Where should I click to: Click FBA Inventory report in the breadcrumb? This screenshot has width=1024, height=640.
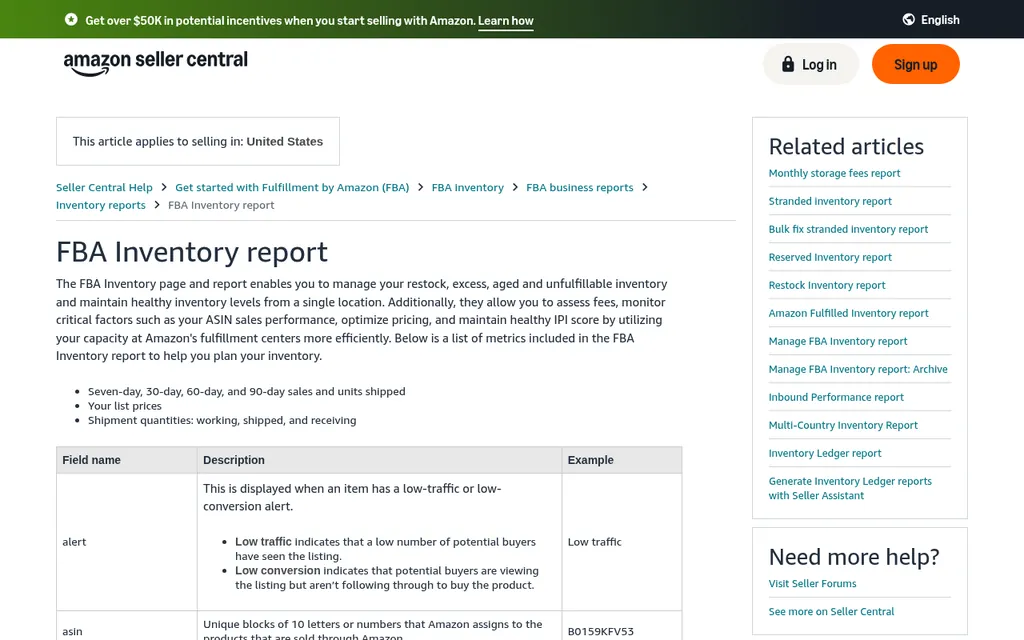221,205
